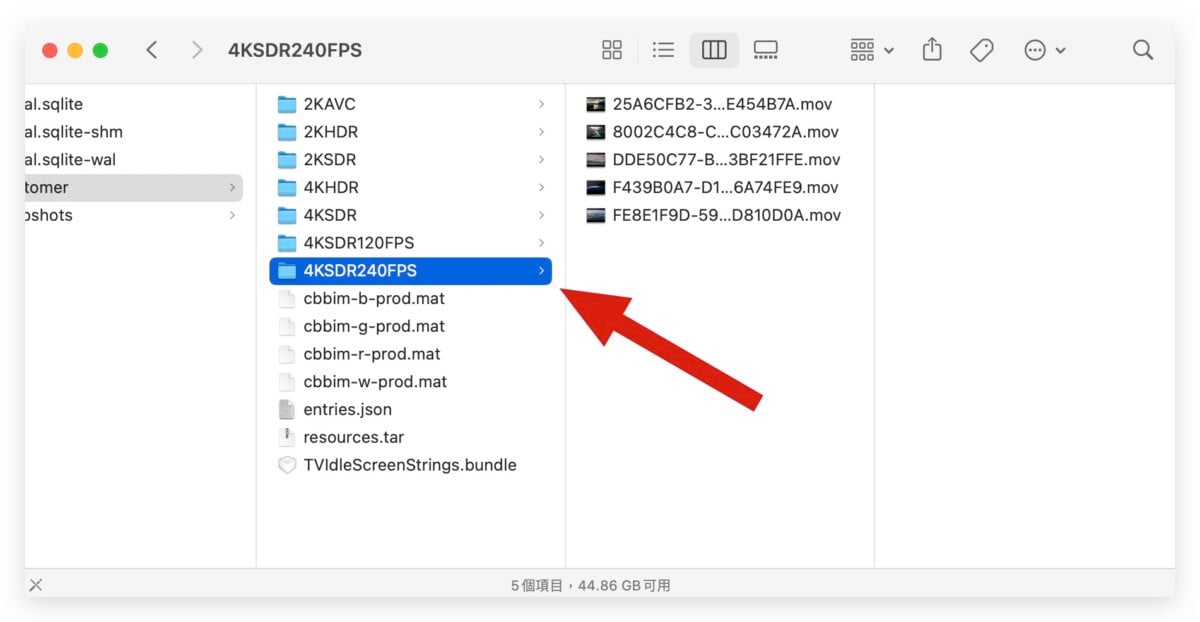Go back with the left chevron
The width and height of the screenshot is (1200, 622).
[x=151, y=50]
